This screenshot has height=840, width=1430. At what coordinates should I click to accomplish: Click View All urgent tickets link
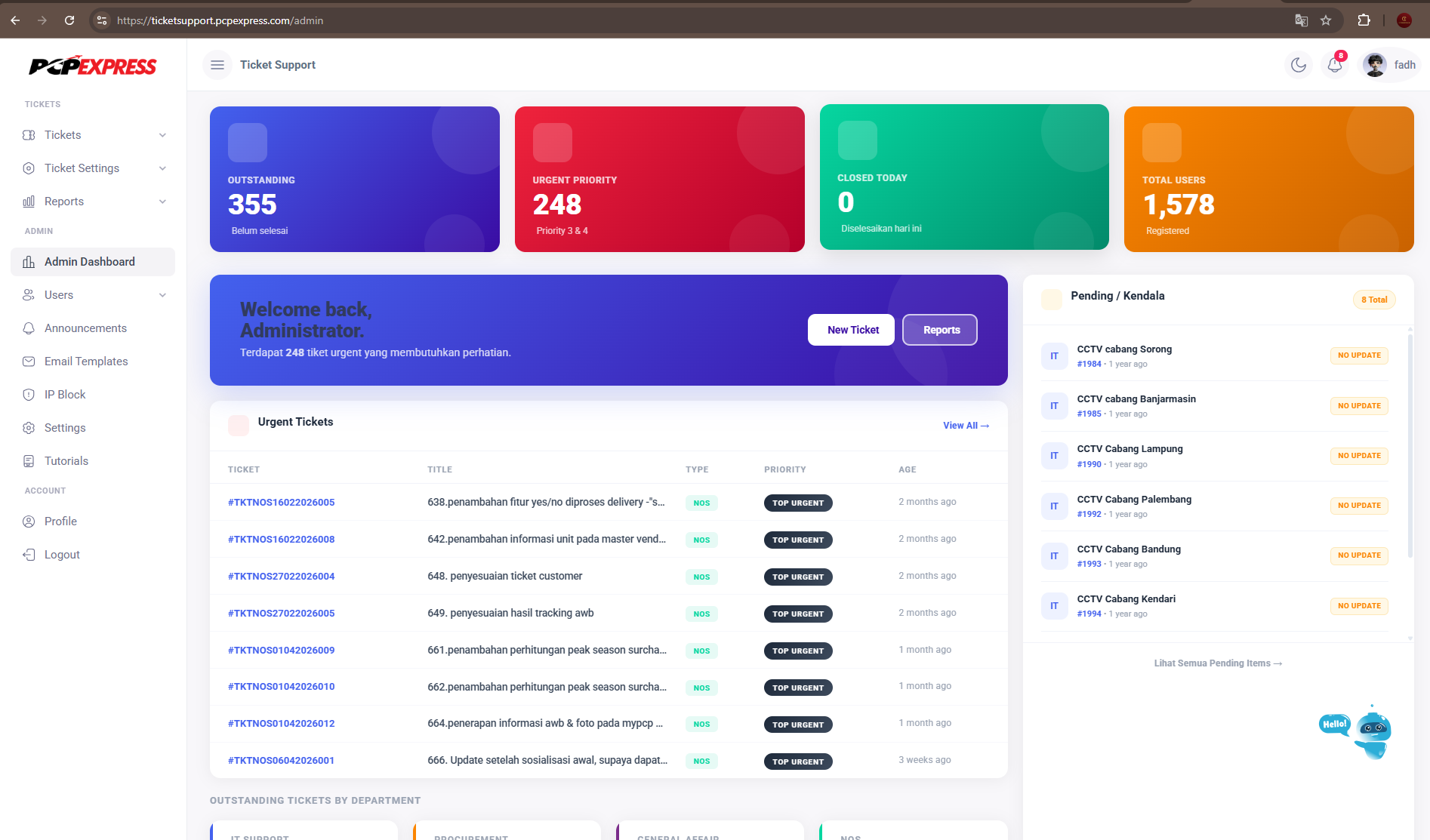[x=966, y=426]
